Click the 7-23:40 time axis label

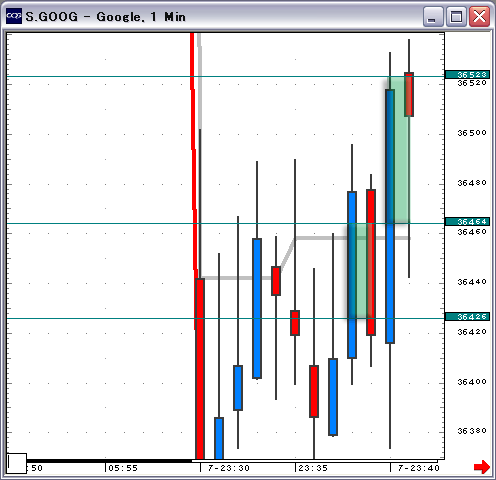419,468
